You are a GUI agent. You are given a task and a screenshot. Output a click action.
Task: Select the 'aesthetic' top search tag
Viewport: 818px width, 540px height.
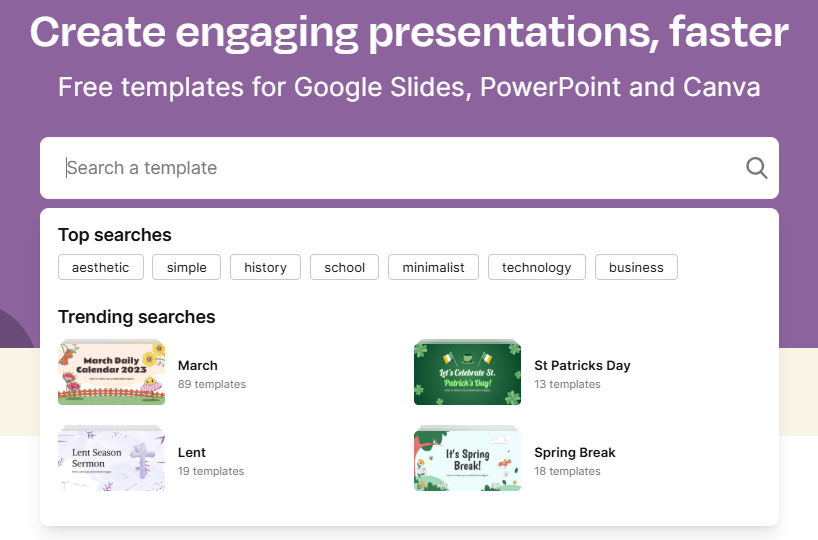pyautogui.click(x=101, y=267)
